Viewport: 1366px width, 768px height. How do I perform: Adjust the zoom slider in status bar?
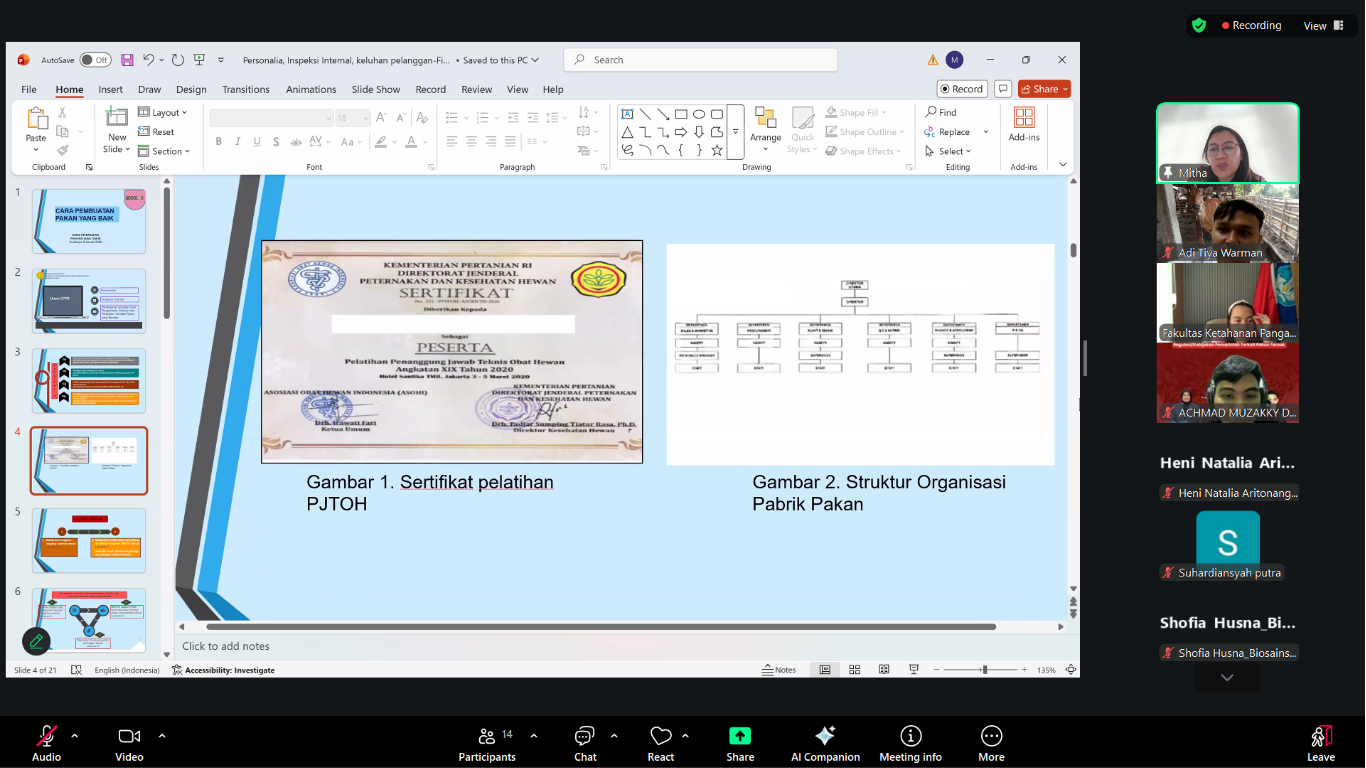pyautogui.click(x=985, y=670)
